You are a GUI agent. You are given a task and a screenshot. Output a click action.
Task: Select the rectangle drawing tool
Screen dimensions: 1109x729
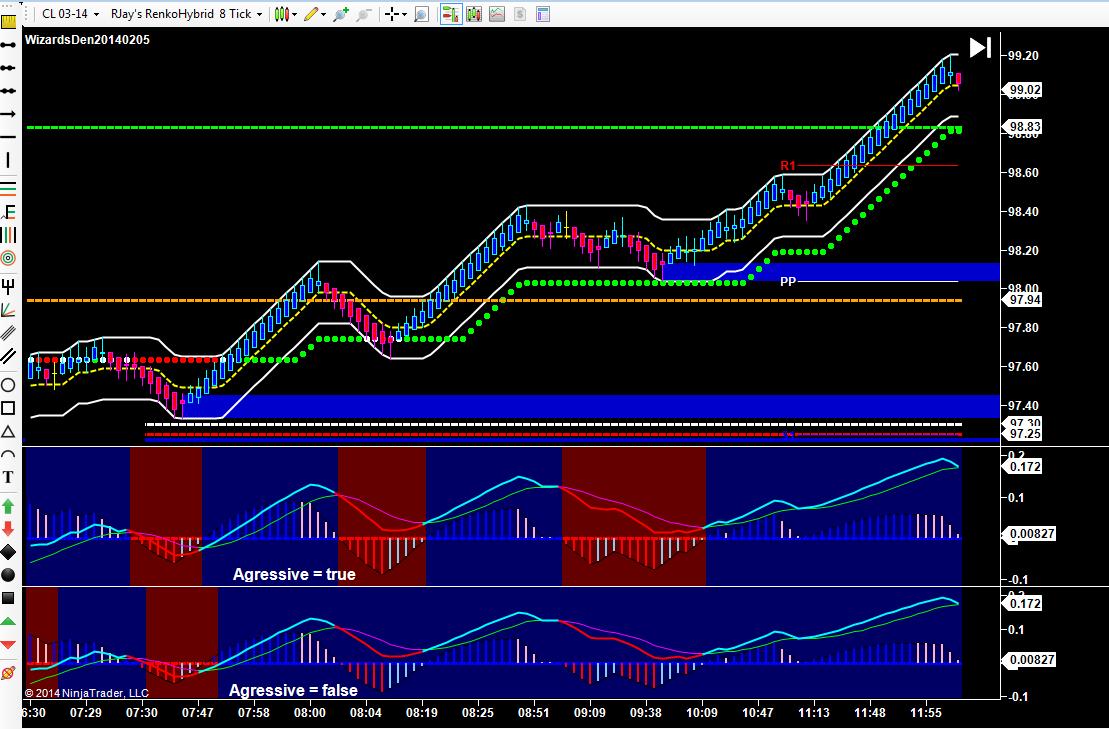click(x=8, y=408)
